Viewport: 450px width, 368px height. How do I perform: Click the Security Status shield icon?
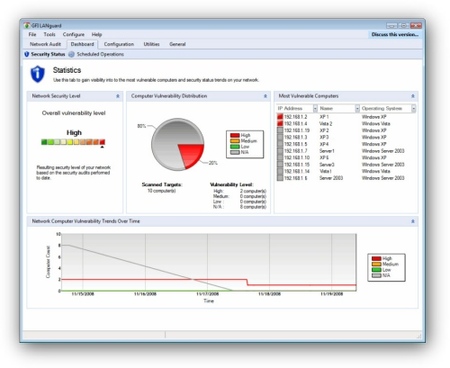[27, 54]
